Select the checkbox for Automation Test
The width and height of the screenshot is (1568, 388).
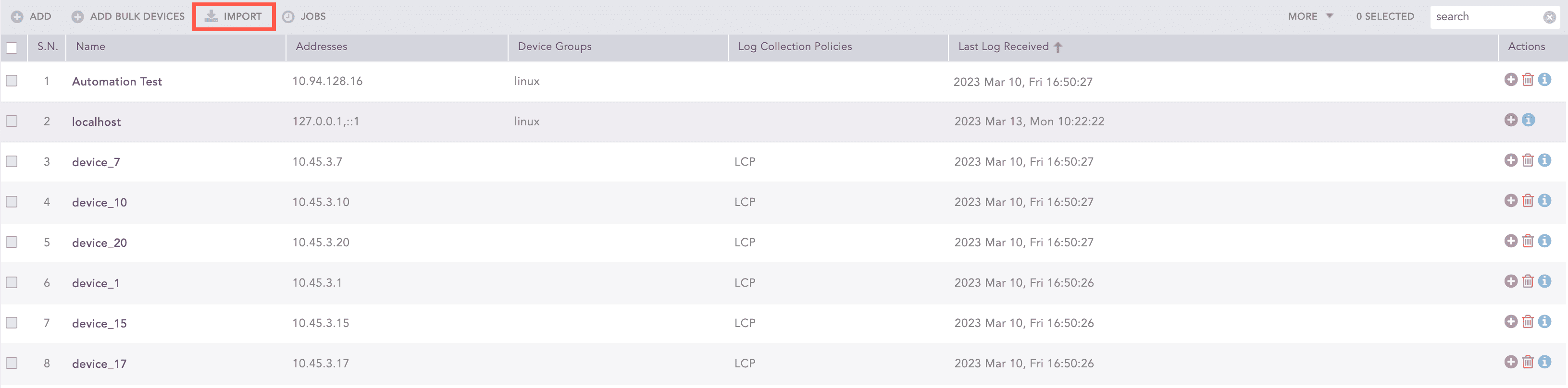(12, 80)
